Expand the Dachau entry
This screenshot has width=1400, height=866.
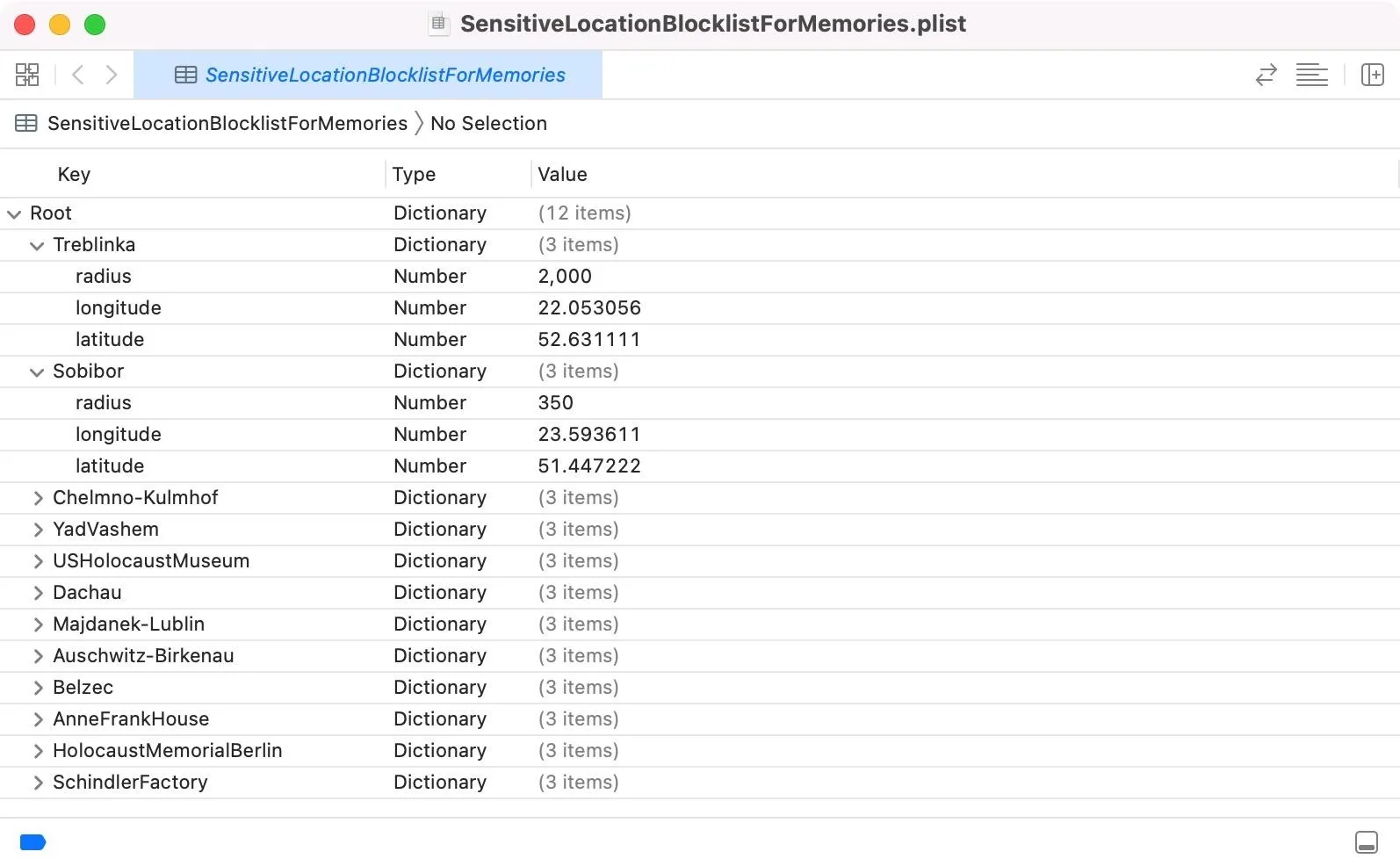(x=38, y=593)
